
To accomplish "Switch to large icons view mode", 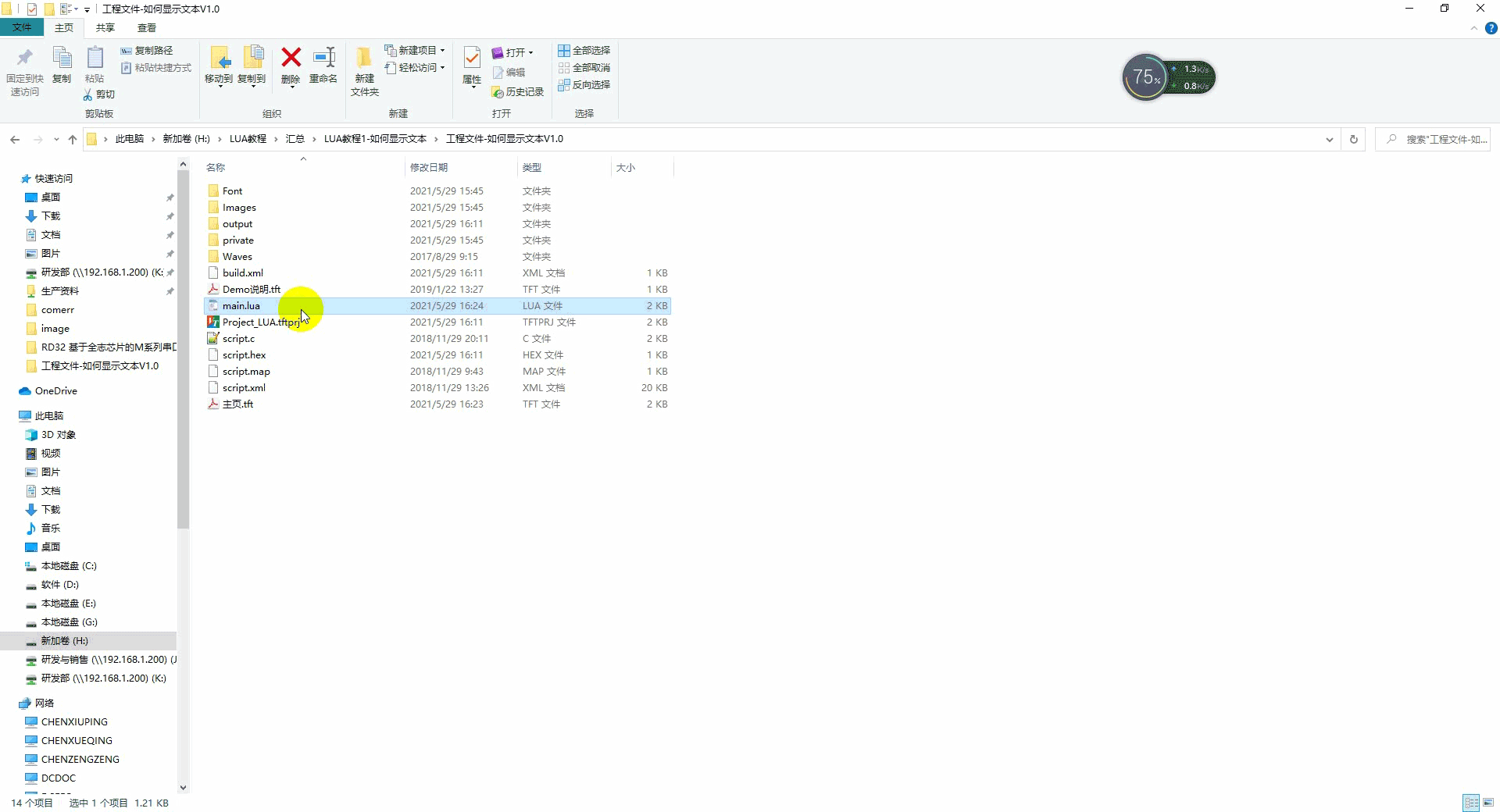I will (1488, 803).
